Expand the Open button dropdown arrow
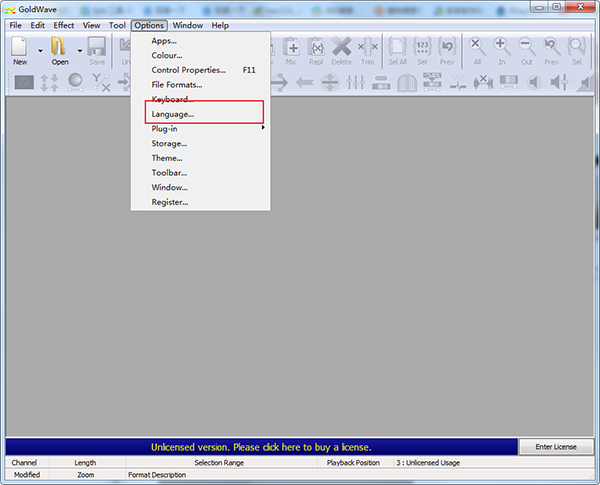The image size is (600, 485). 80,51
